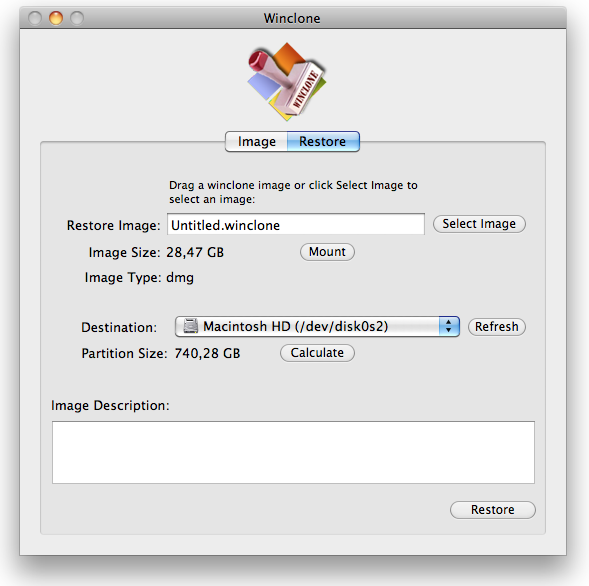Click the Image Description label
This screenshot has height=586, width=589.
(x=110, y=406)
